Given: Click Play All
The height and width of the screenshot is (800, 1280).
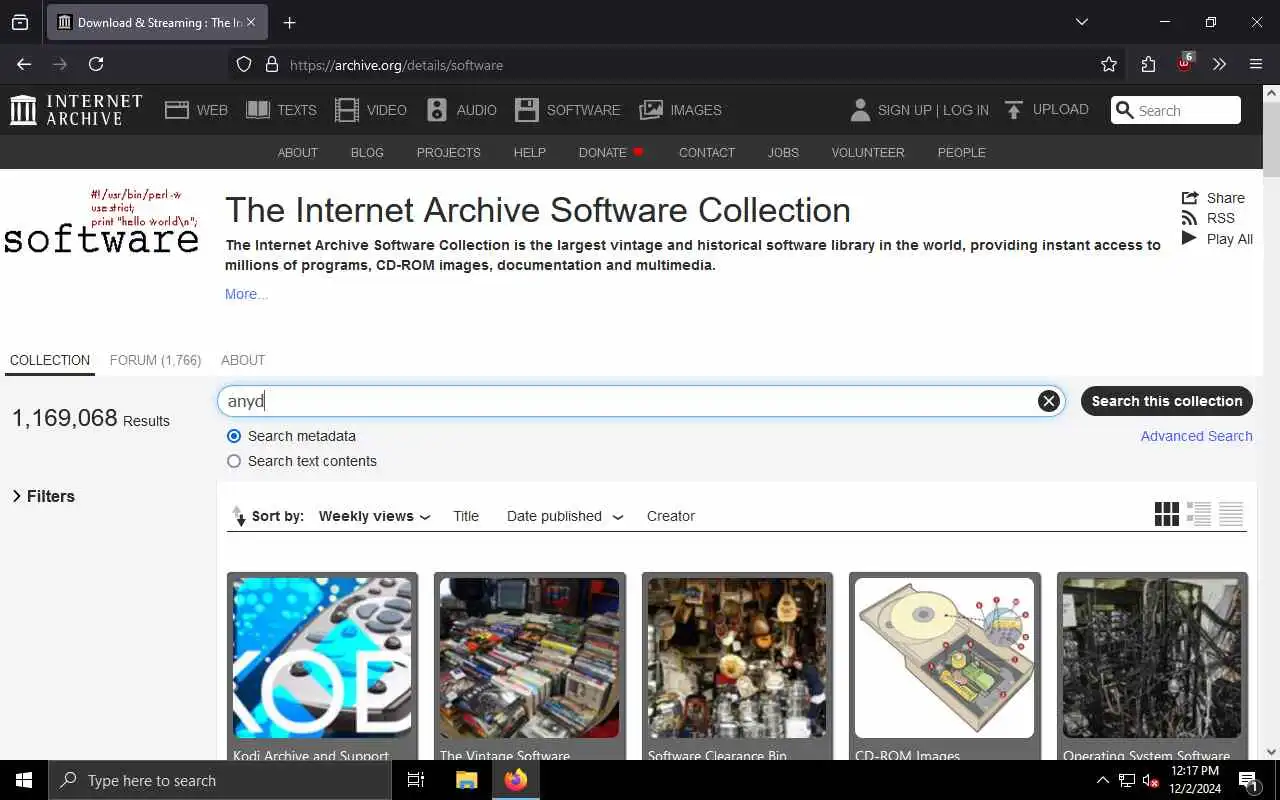Looking at the screenshot, I should coord(1217,239).
